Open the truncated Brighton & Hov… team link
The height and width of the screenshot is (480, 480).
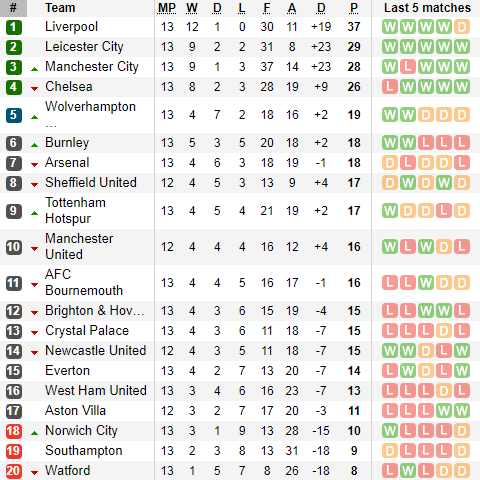95,311
